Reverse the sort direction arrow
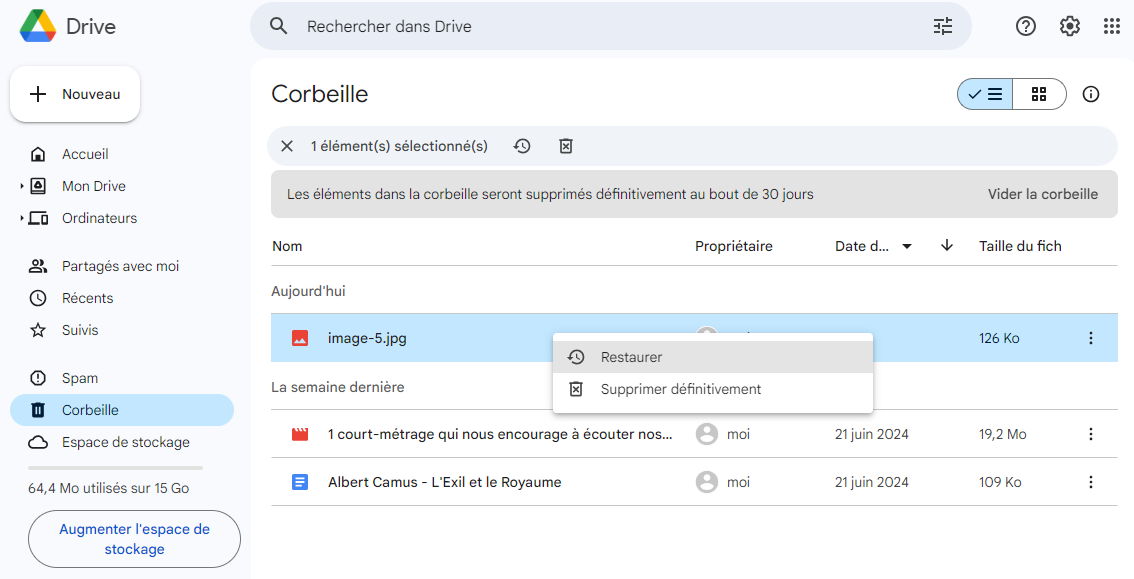 click(x=947, y=246)
